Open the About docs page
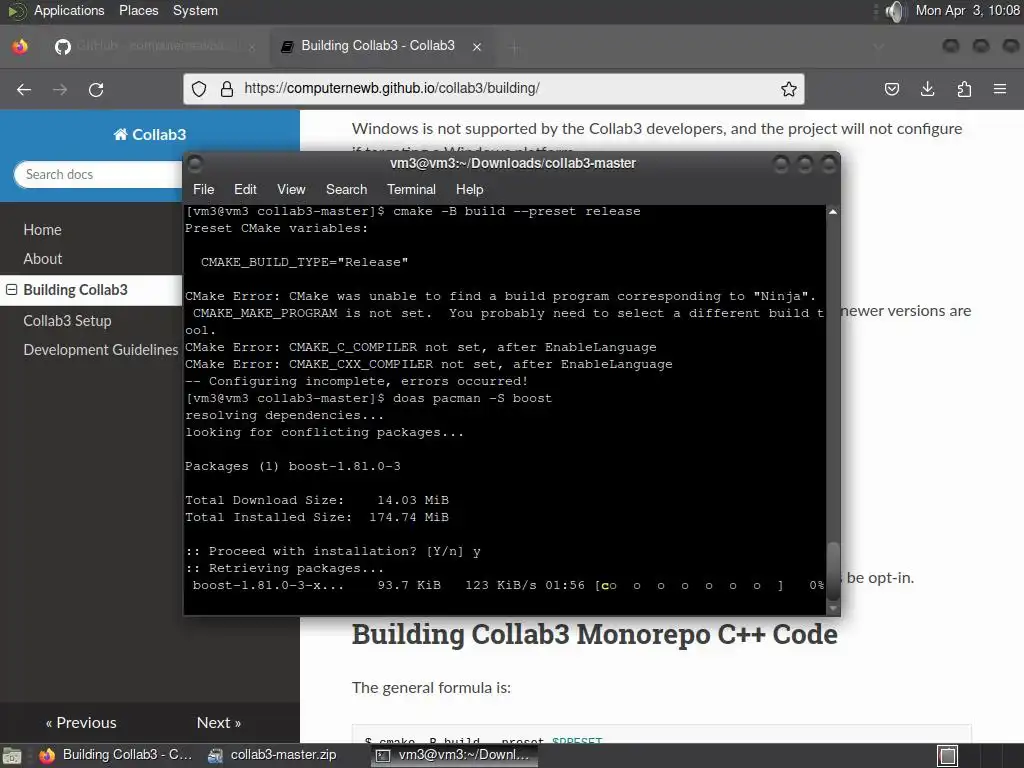The height and width of the screenshot is (768, 1024). click(x=42, y=259)
